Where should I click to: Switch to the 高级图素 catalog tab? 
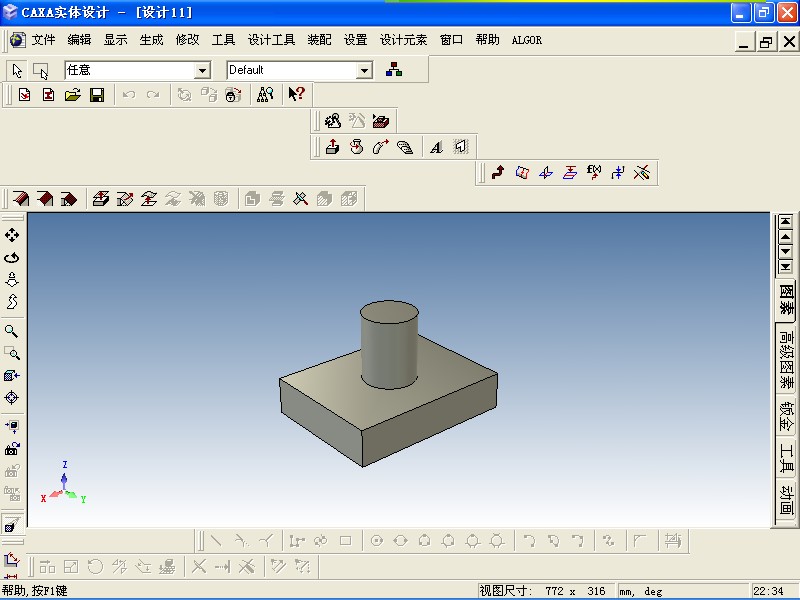pyautogui.click(x=786, y=360)
